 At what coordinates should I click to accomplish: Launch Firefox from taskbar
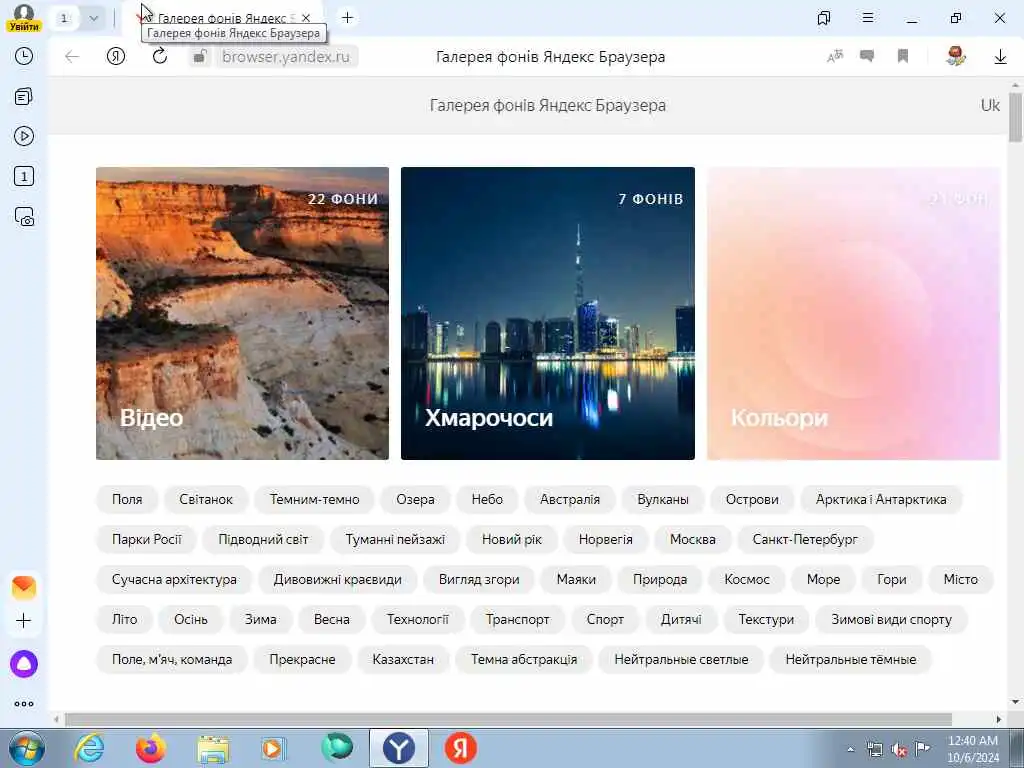point(151,748)
